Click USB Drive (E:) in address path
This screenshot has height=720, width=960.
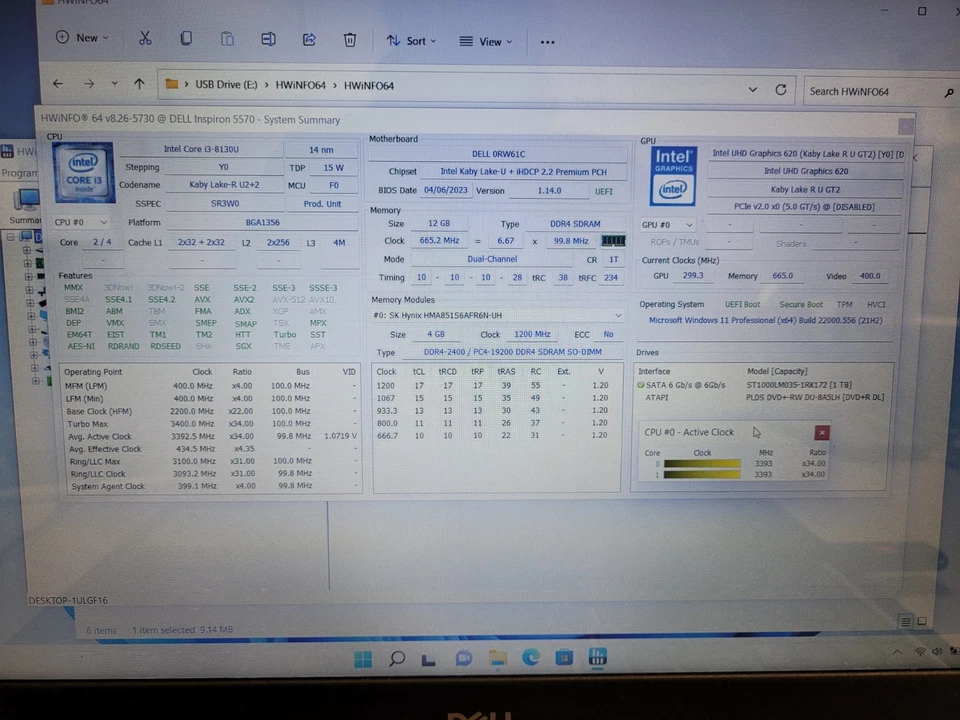226,84
